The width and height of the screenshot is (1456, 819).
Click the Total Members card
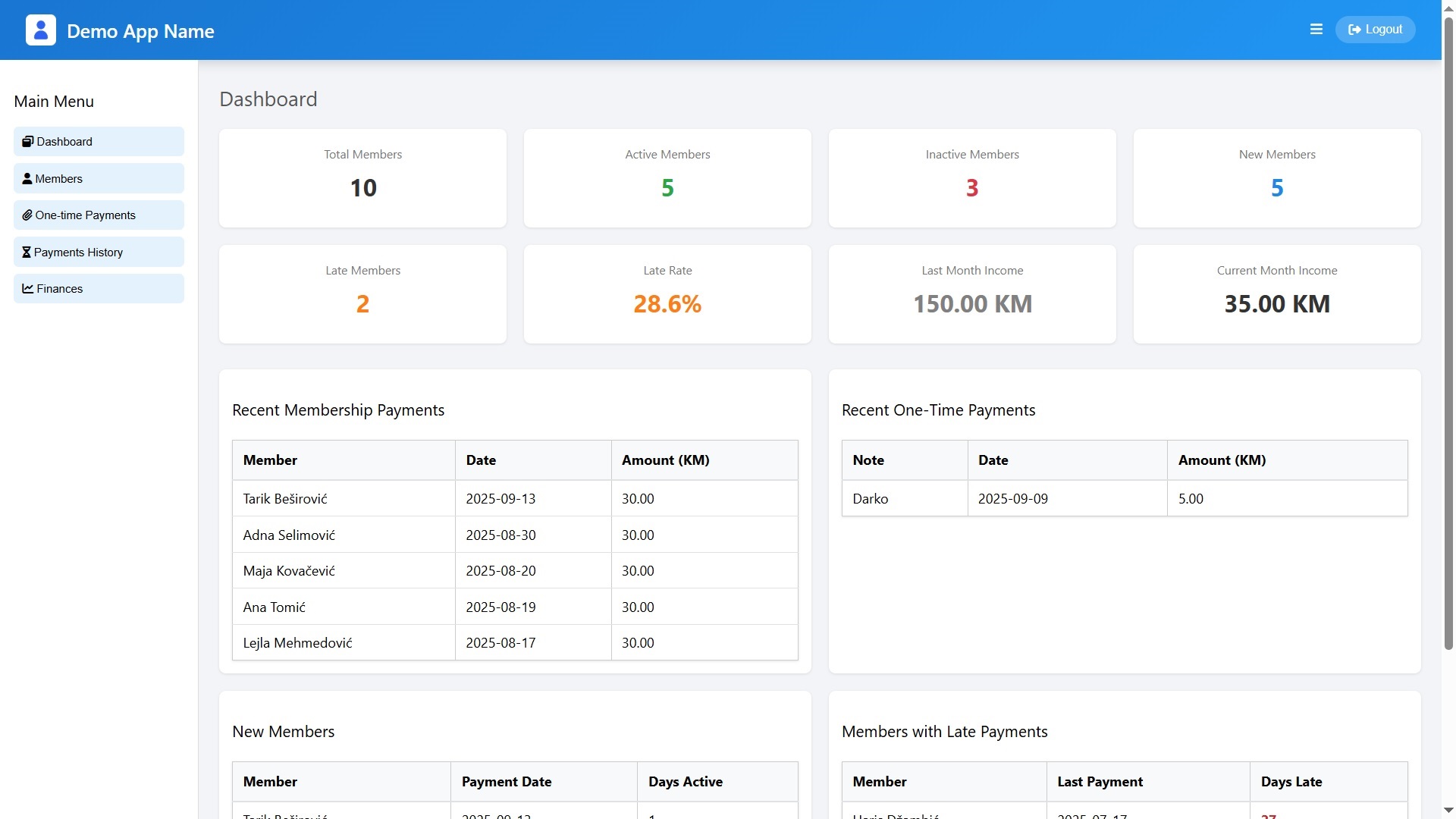click(x=362, y=178)
